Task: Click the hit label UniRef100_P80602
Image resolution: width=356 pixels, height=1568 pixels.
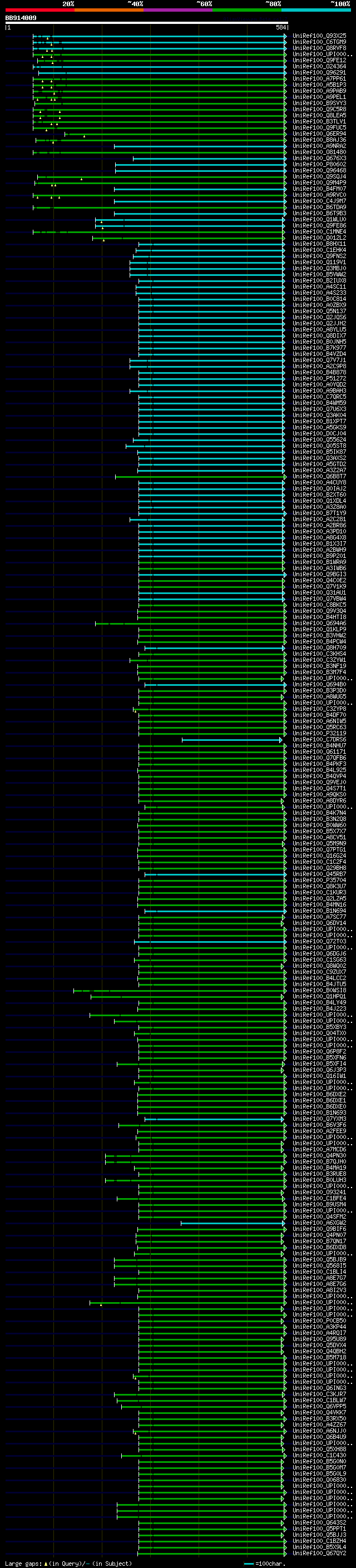Action: [x=319, y=164]
